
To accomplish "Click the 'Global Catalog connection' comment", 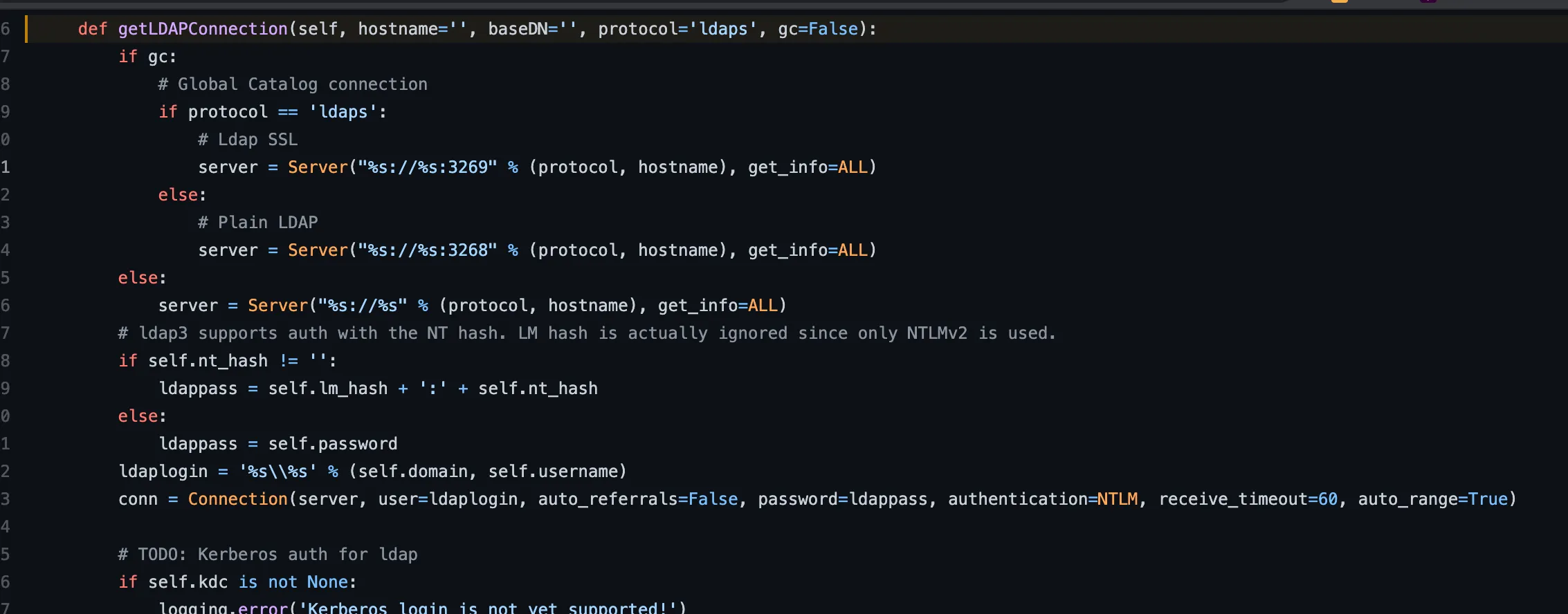I will pyautogui.click(x=293, y=84).
